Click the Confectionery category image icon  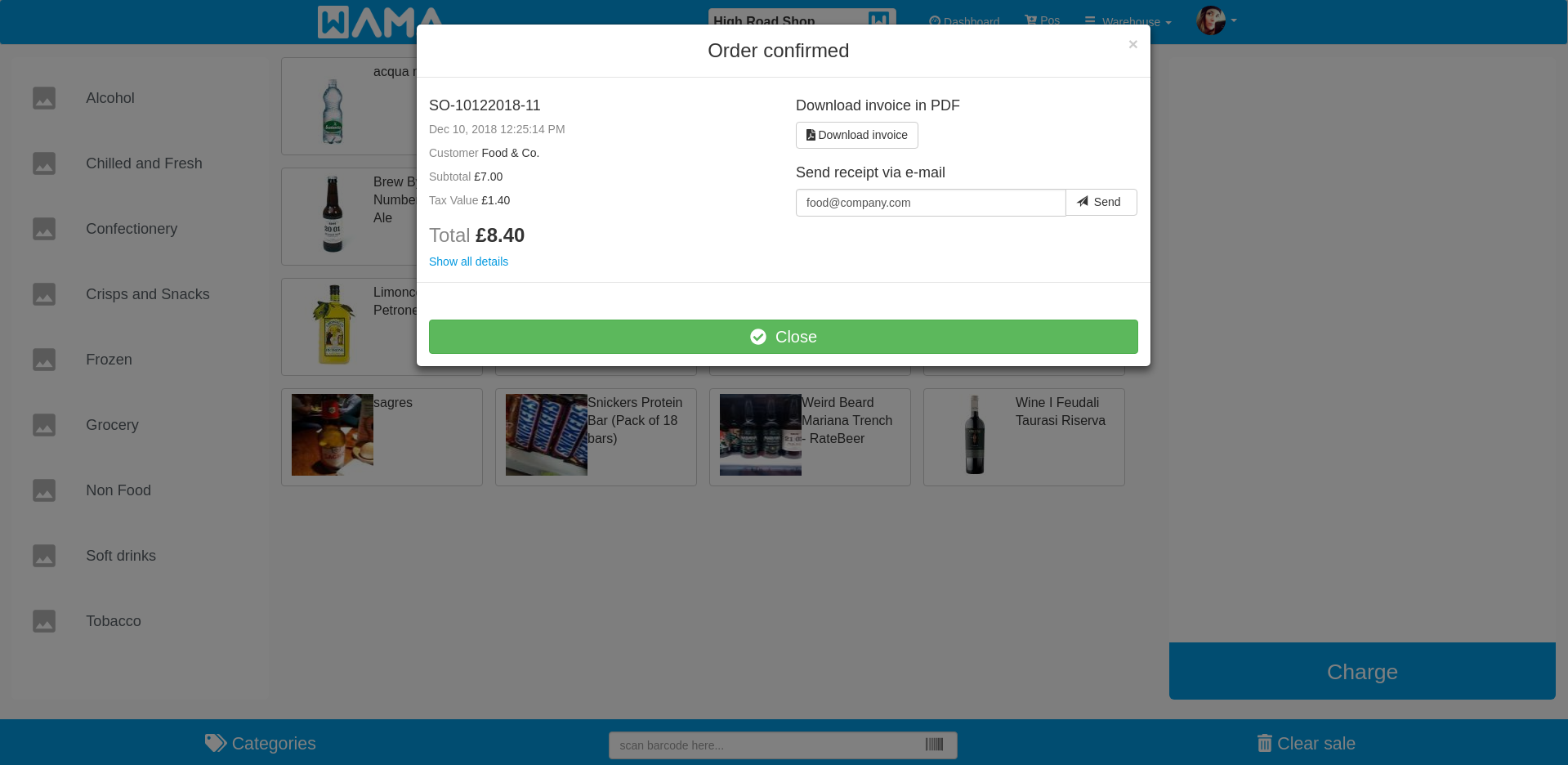[x=44, y=229]
